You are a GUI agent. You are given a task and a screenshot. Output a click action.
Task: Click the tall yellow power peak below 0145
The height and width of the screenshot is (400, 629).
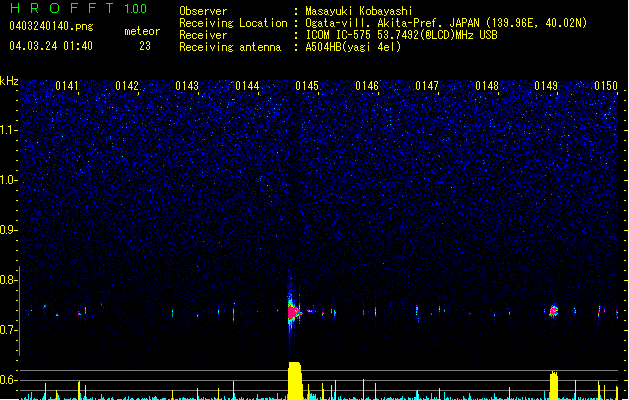pyautogui.click(x=295, y=381)
